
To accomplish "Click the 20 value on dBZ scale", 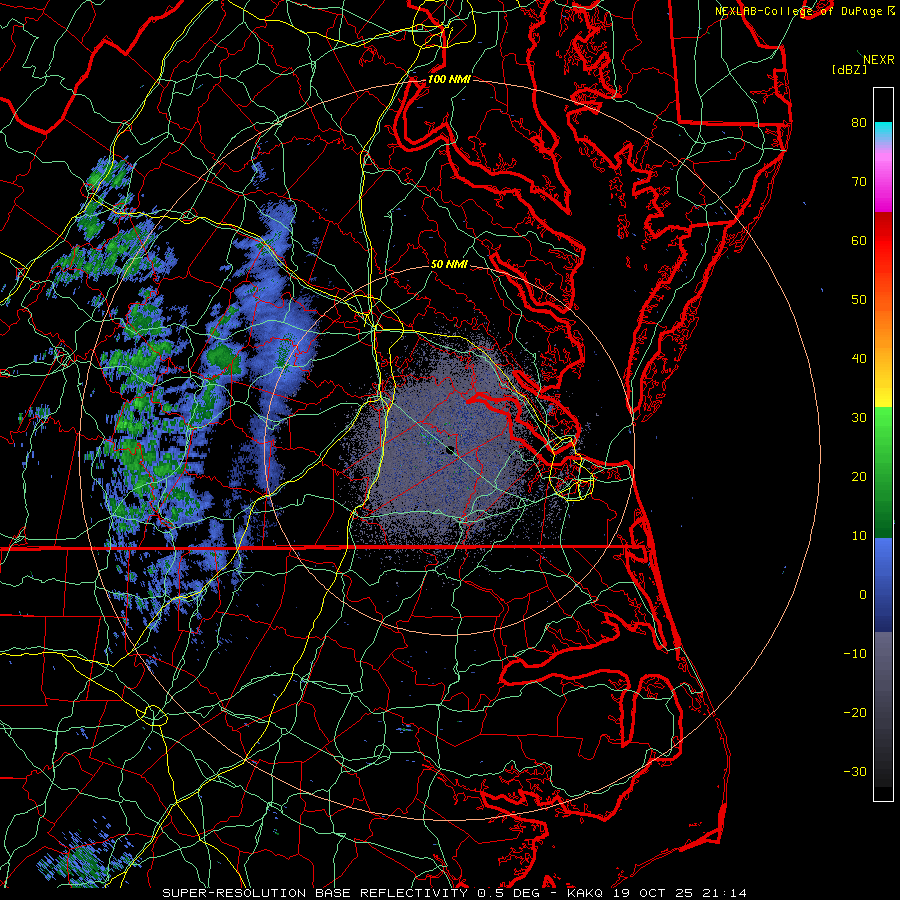I will click(859, 476).
